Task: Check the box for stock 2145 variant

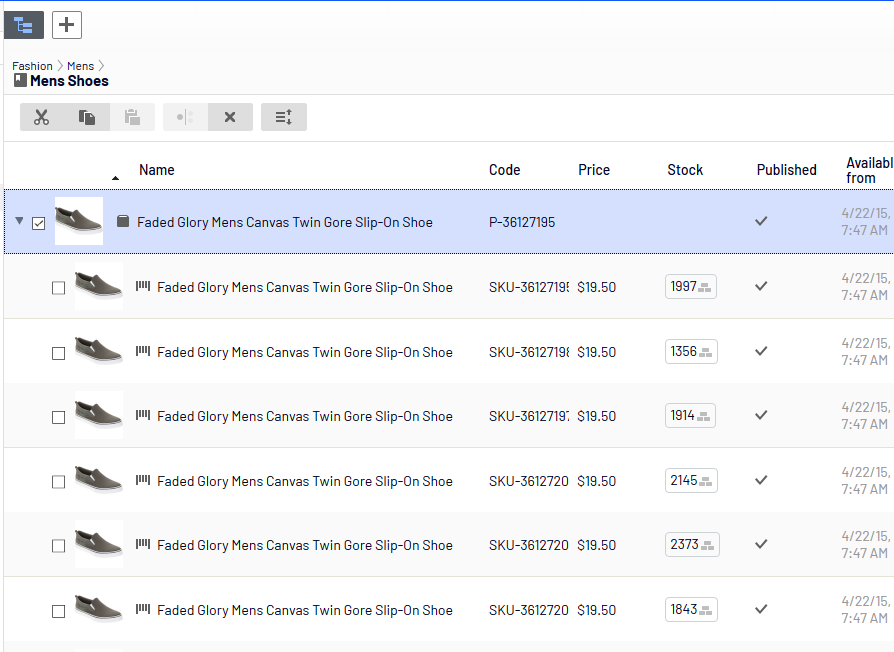Action: pos(59,482)
